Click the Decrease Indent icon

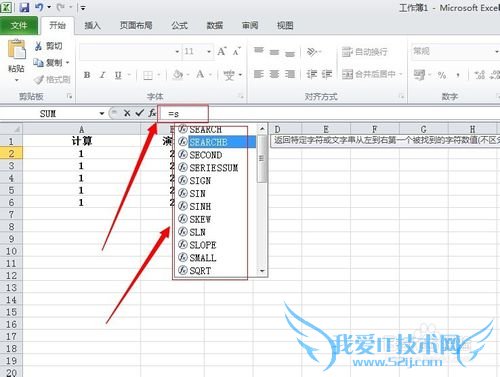pyautogui.click(x=311, y=74)
